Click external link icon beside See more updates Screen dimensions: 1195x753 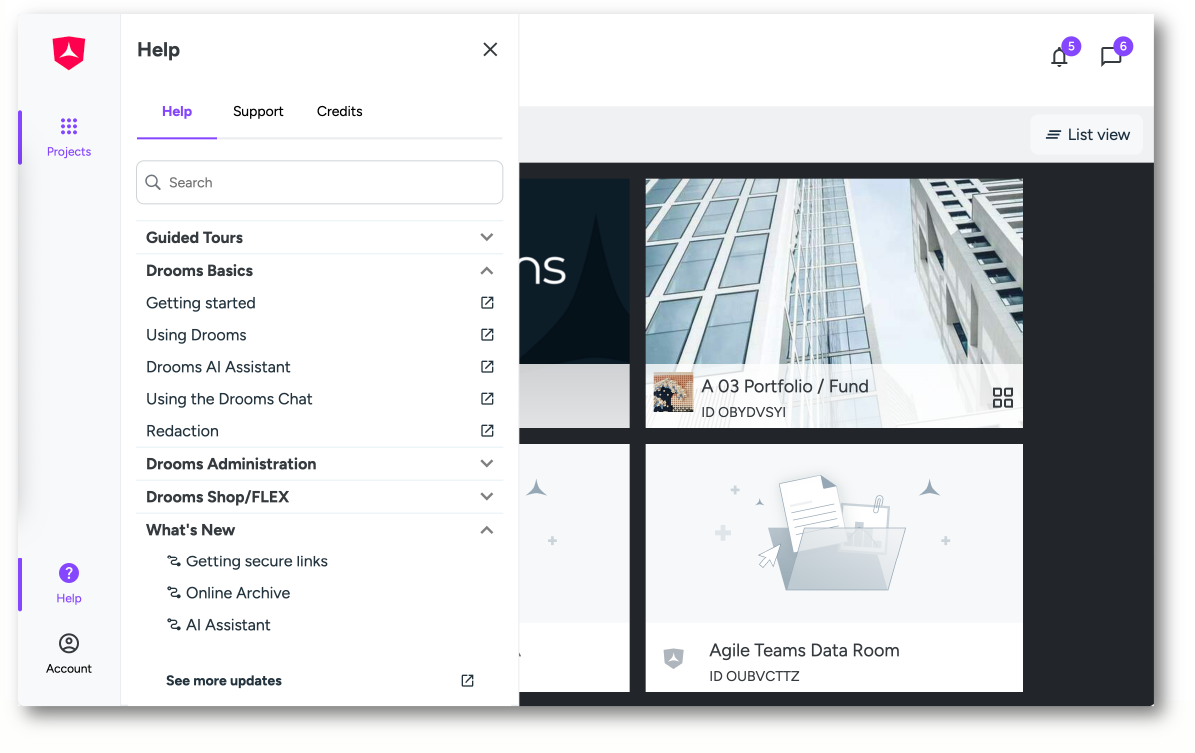click(x=467, y=681)
